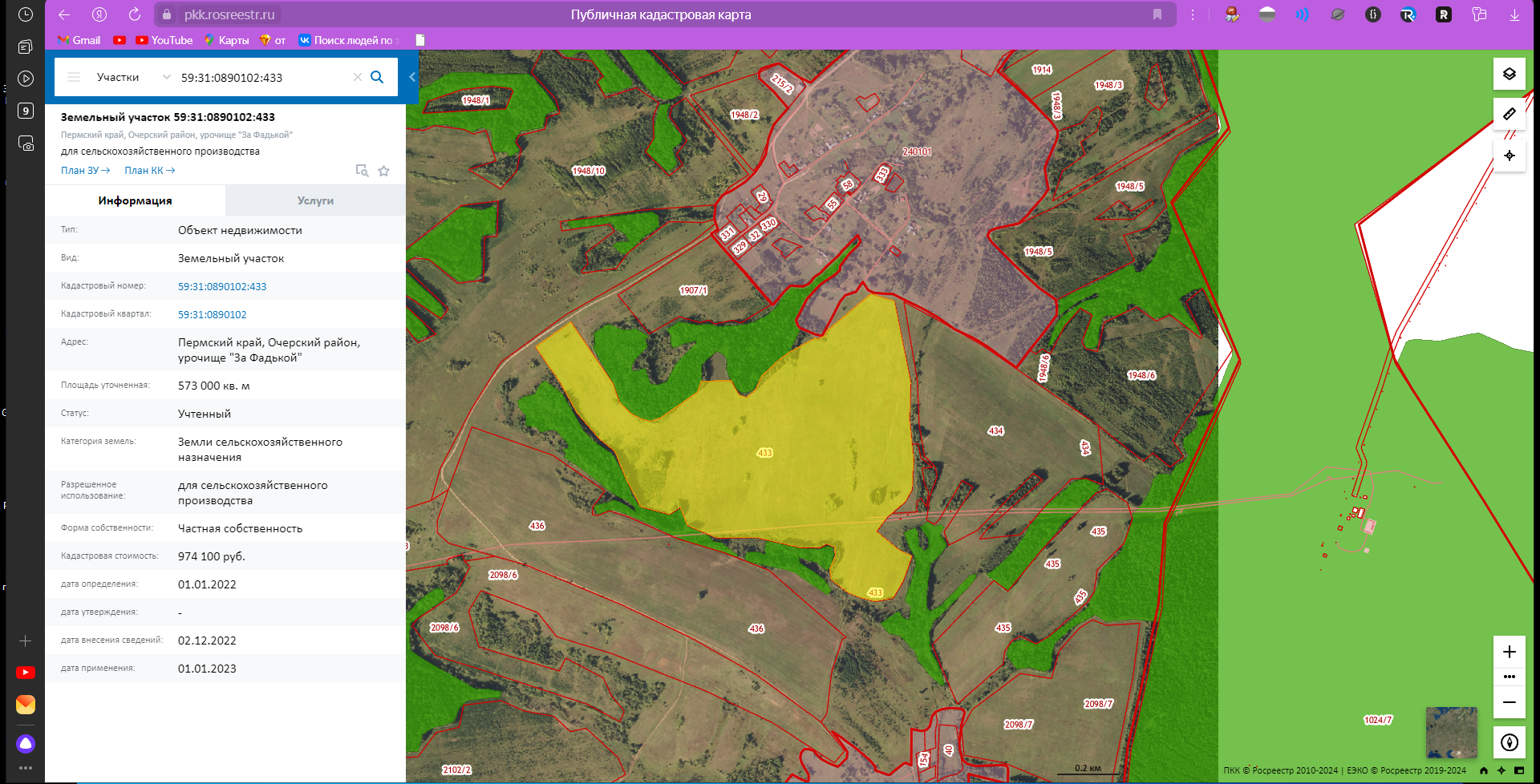Click the lock site security icon
Image resolution: width=1540 pixels, height=784 pixels.
tap(167, 14)
